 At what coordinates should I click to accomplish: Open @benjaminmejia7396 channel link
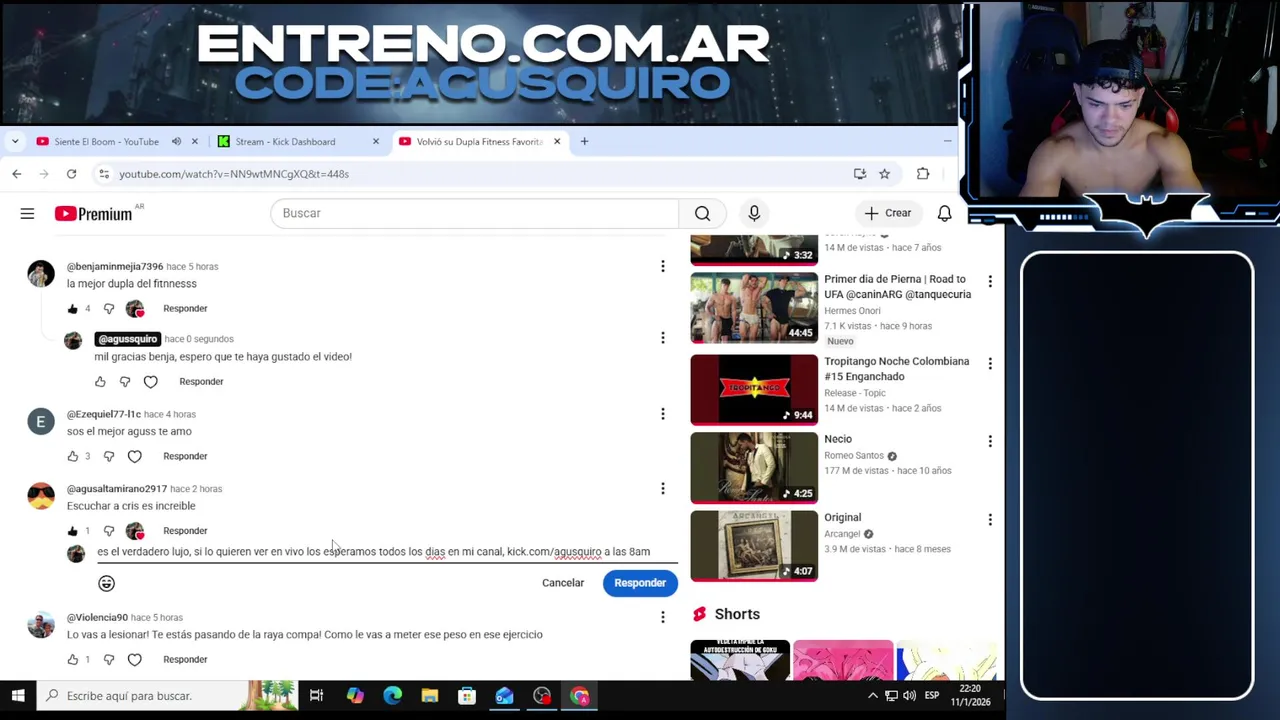pyautogui.click(x=115, y=267)
